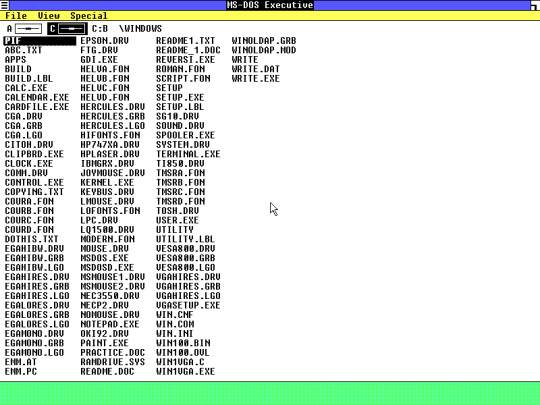Select USER.EXE file
The image size is (540, 405).
177,220
